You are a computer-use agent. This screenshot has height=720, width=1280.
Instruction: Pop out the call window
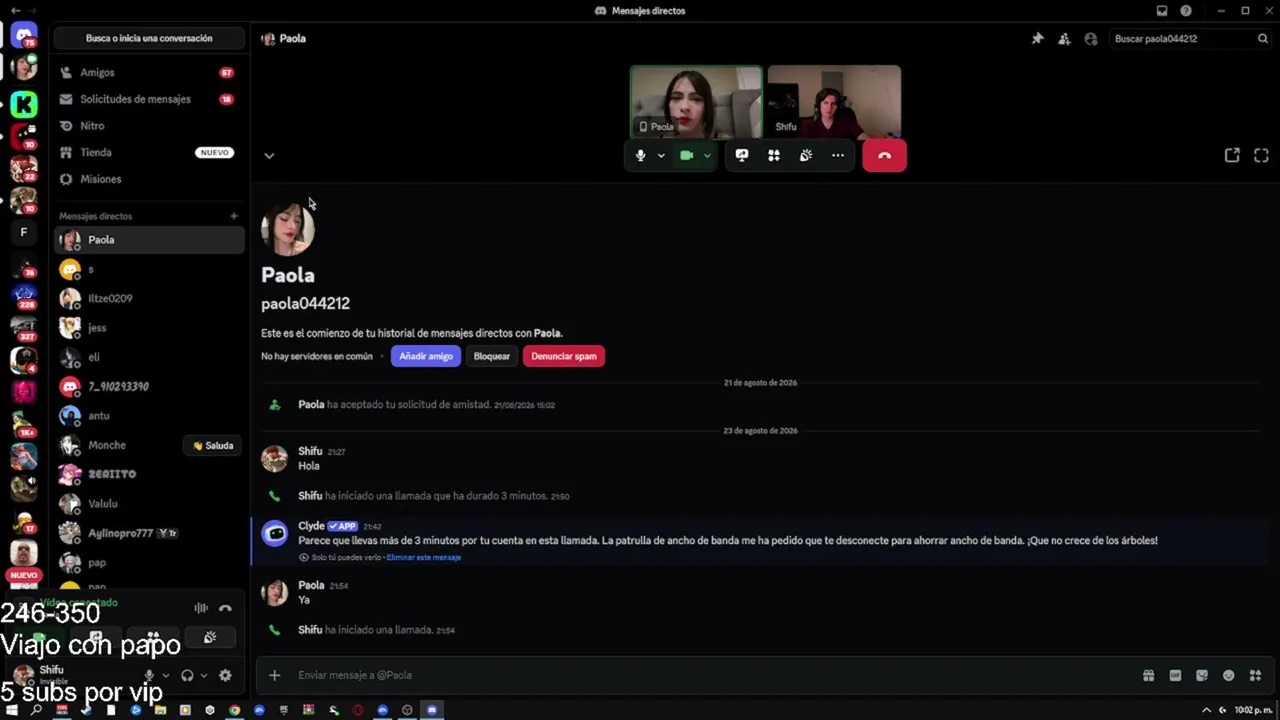[x=1232, y=155]
